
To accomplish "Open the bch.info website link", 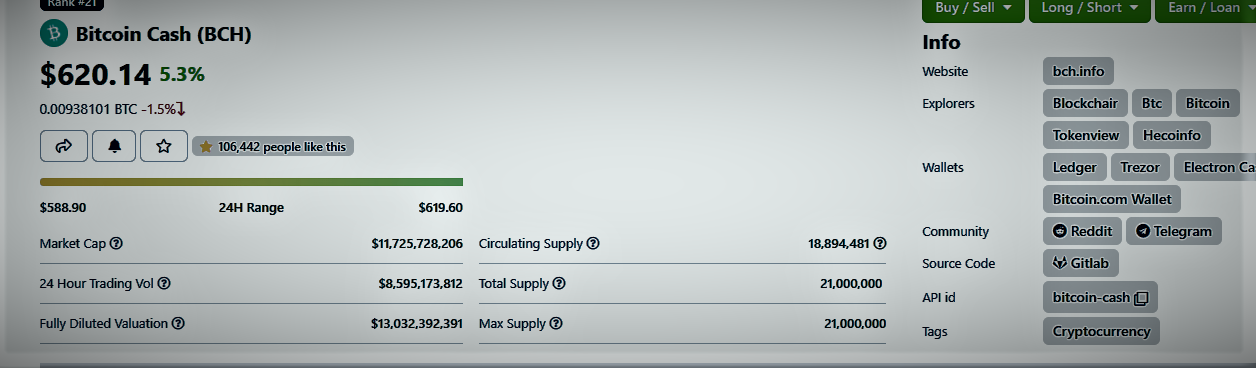I will [1078, 72].
